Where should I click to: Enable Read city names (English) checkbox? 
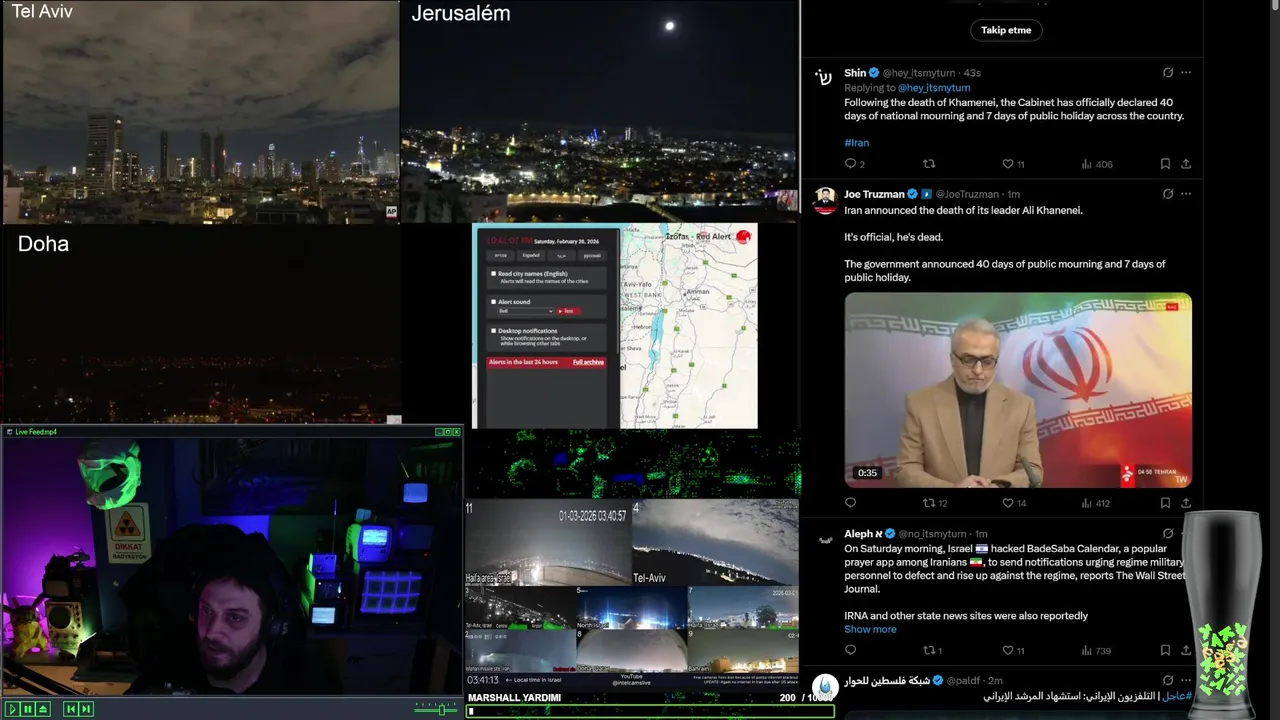493,274
